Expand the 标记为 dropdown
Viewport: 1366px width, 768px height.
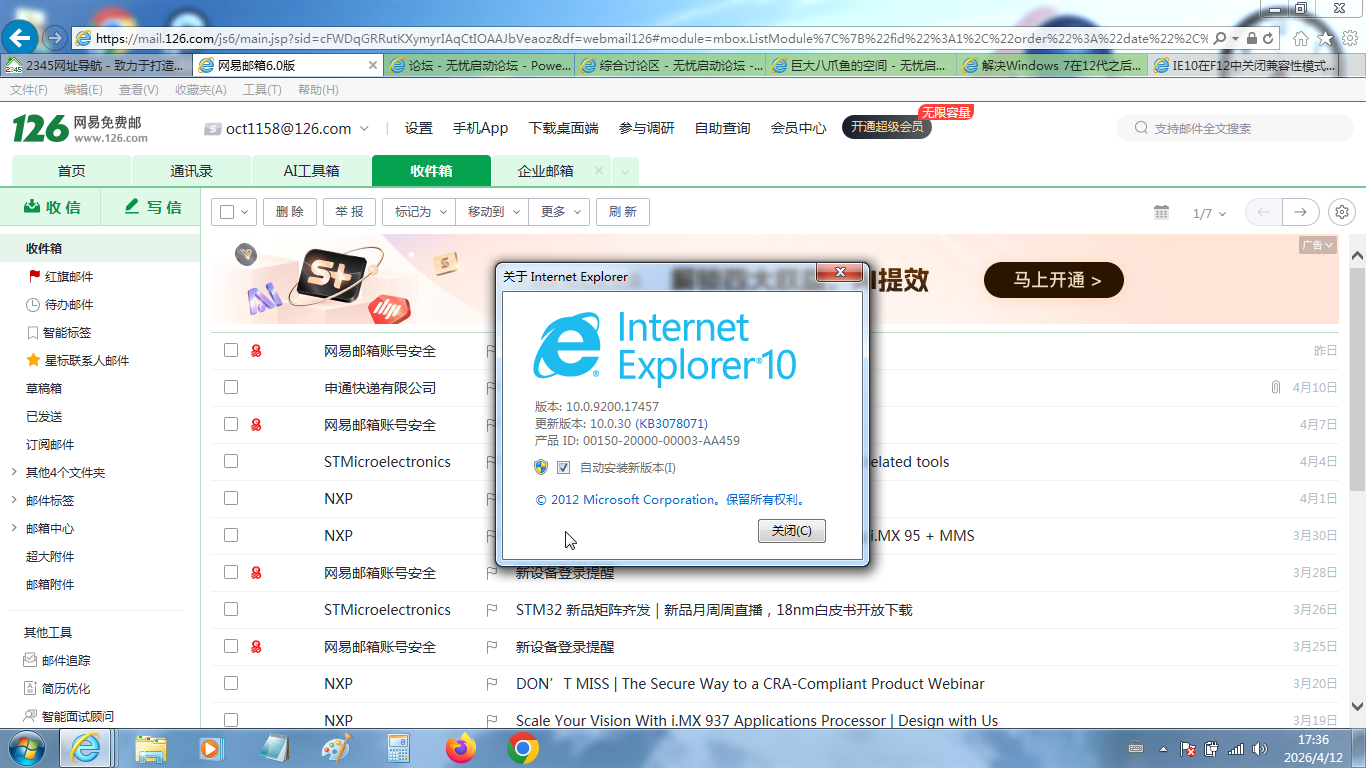(x=419, y=212)
